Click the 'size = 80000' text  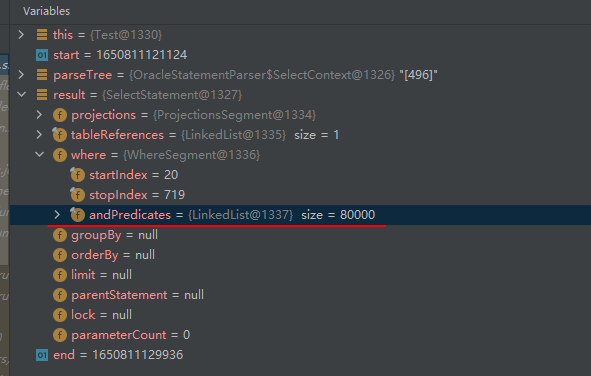tap(338, 215)
